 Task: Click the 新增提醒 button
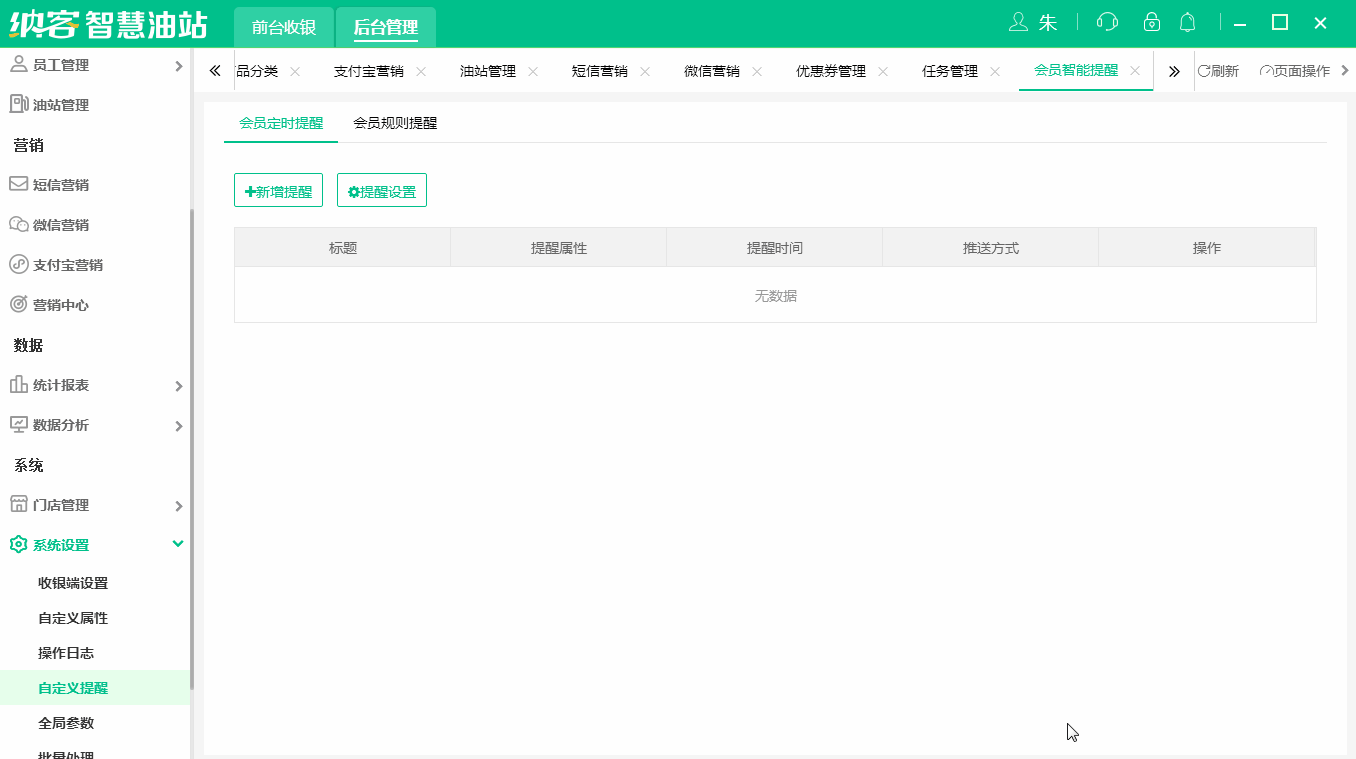(278, 190)
